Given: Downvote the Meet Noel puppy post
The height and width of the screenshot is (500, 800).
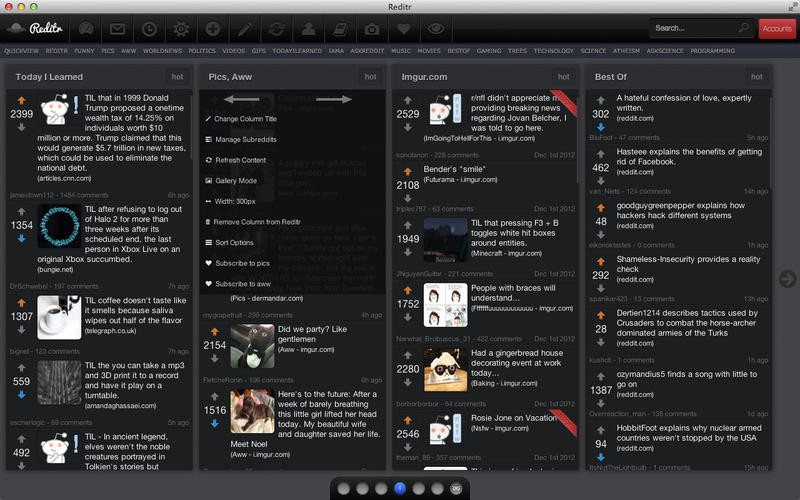Looking at the screenshot, I should [215, 423].
